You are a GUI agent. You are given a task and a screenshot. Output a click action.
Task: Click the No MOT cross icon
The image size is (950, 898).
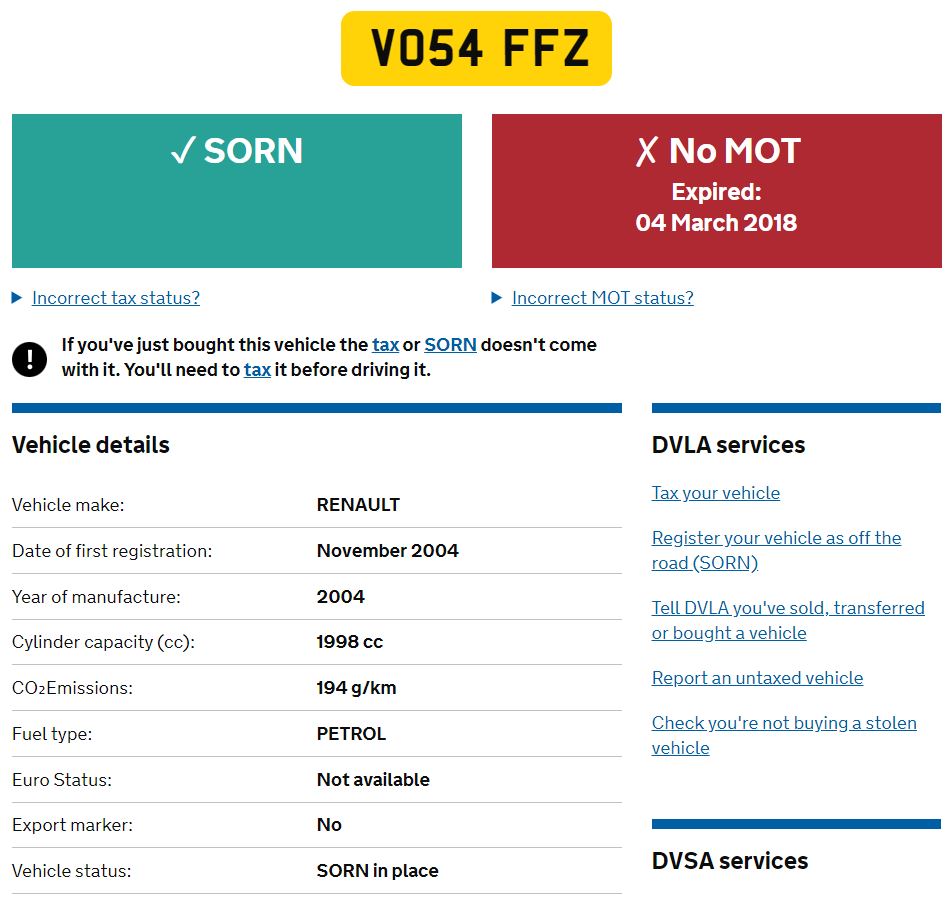(647, 151)
